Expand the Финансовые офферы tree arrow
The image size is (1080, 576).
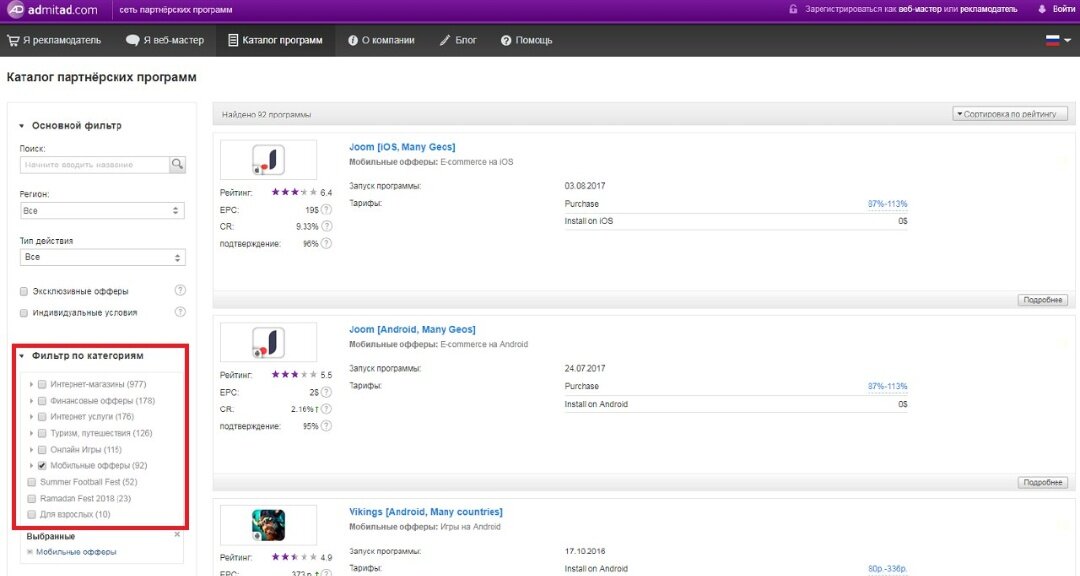coord(31,401)
